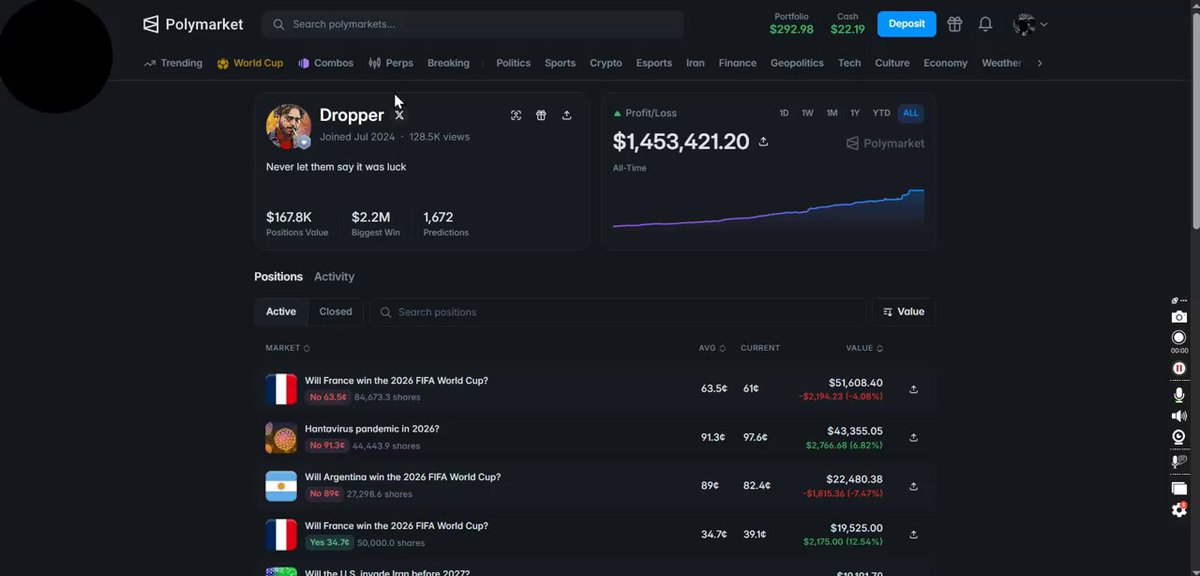Viewport: 1200px width, 576px height.
Task: Open the Hantavirus pandemic in 2026 market
Action: click(372, 429)
